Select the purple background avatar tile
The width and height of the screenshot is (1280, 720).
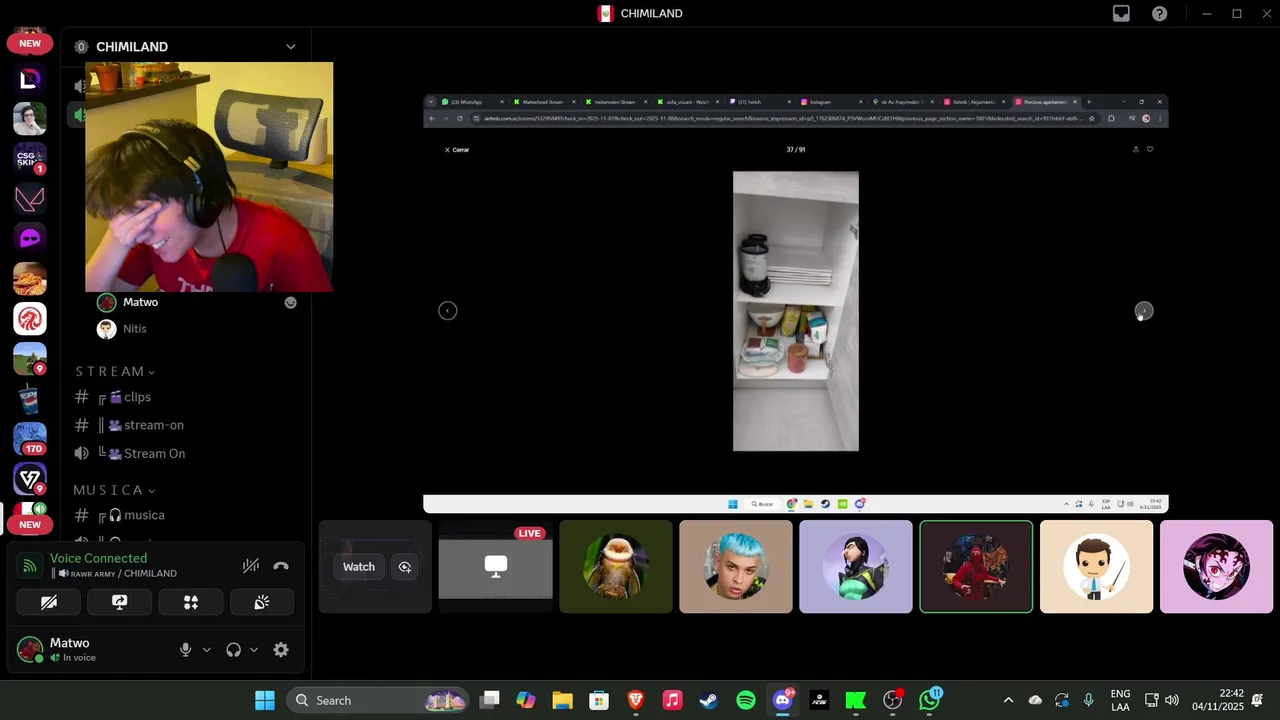856,566
